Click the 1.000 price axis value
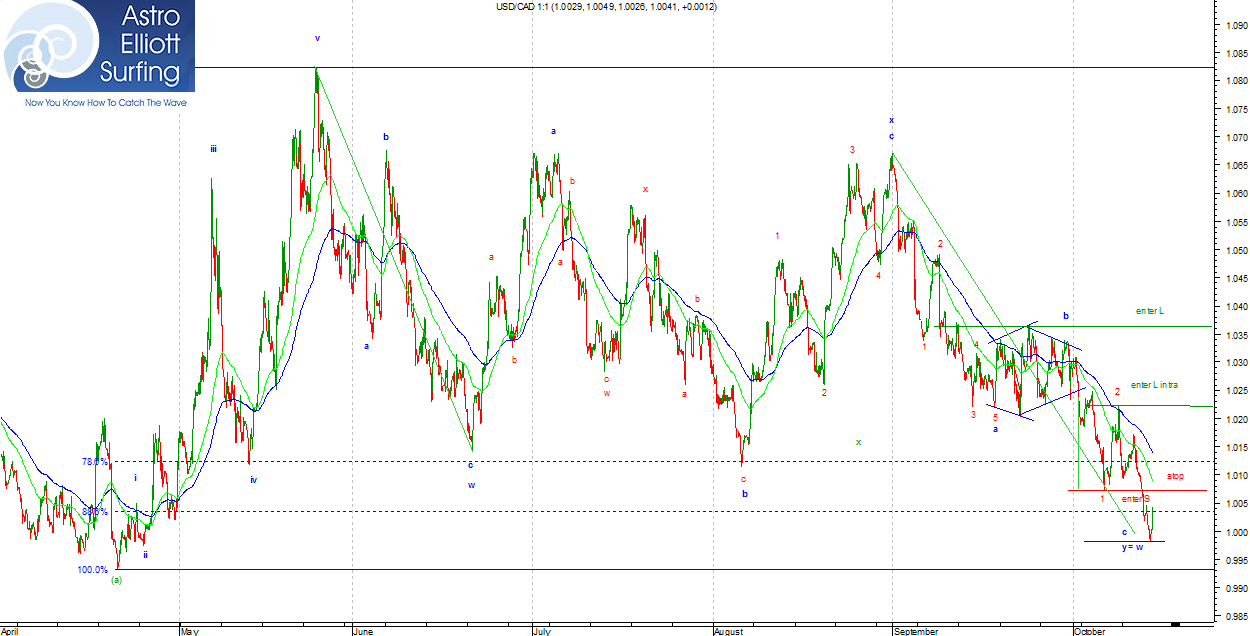Screen dimensions: 1250x636 point(1236,532)
